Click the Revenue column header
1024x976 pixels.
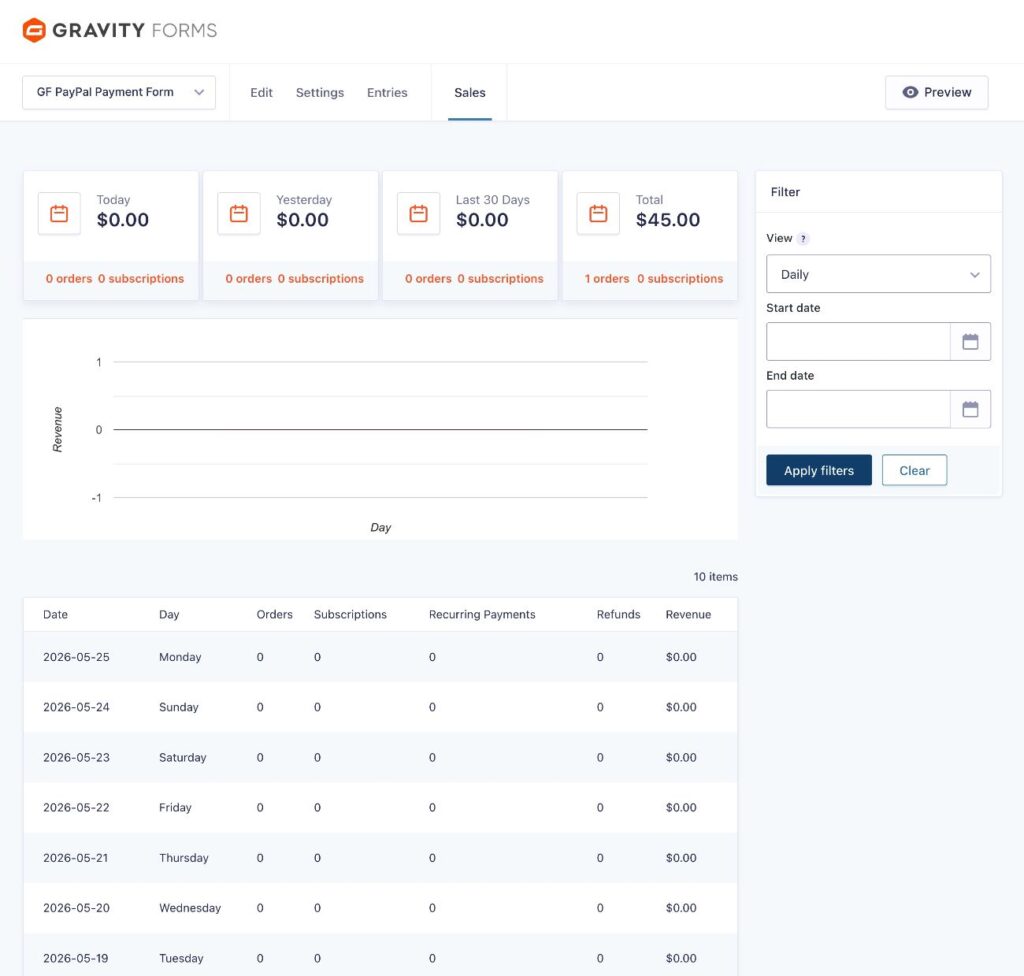pos(688,615)
